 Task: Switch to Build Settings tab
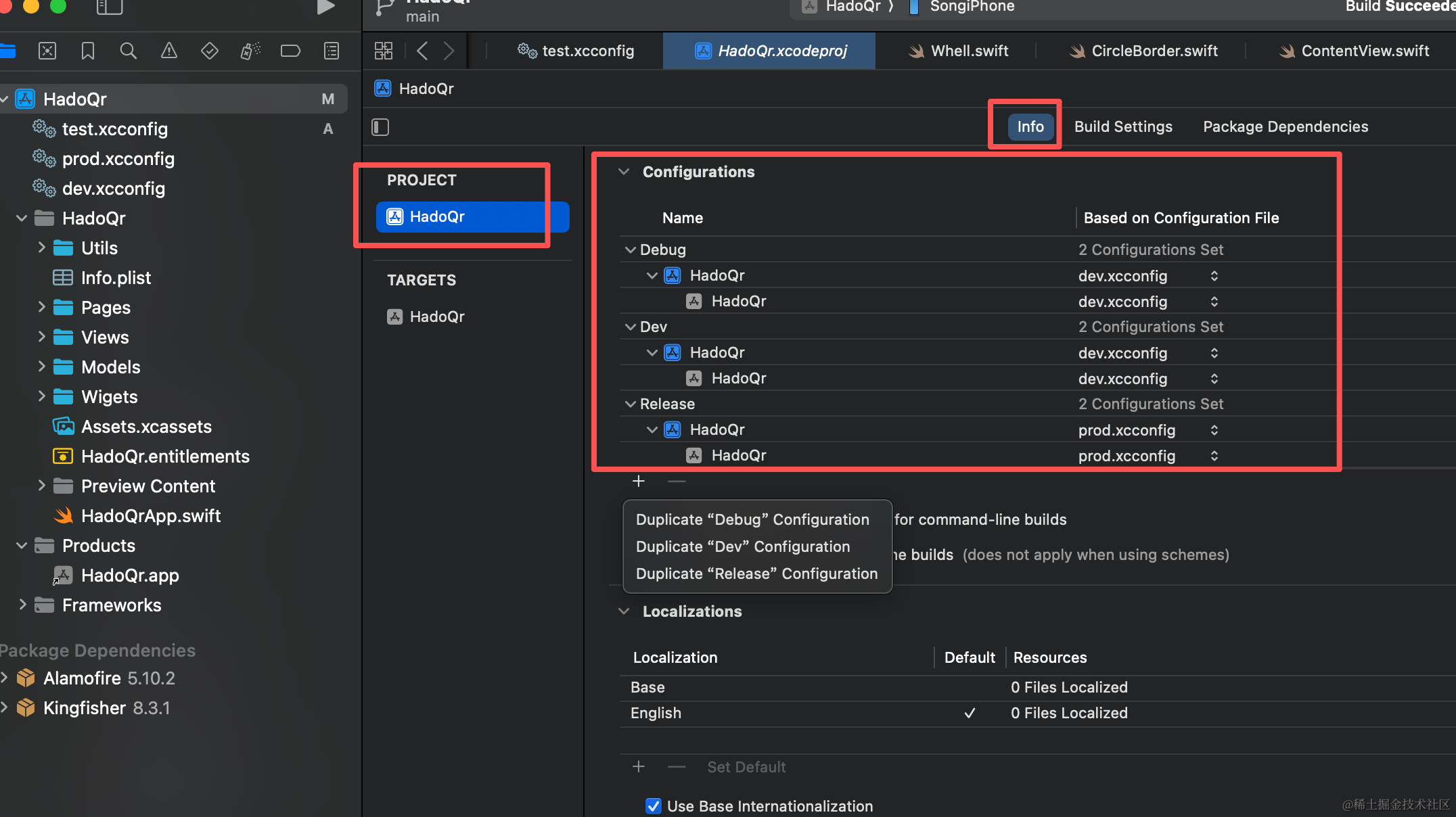tap(1122, 126)
